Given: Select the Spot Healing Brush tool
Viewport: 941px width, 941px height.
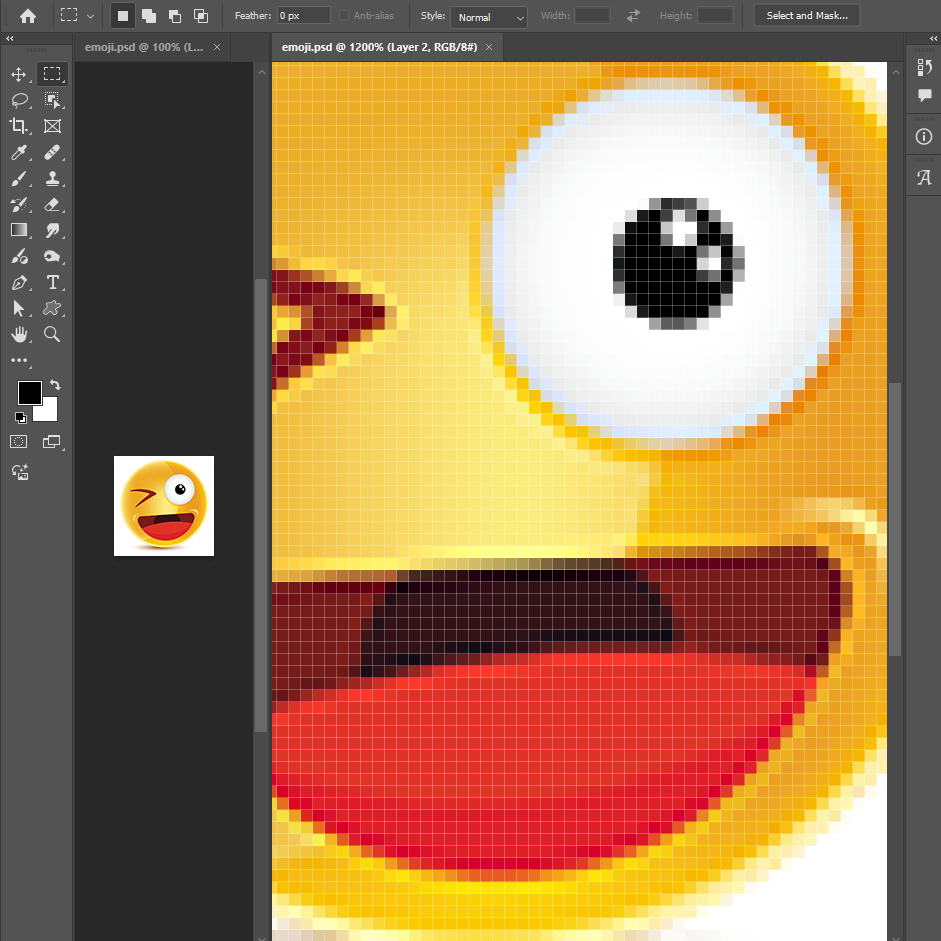Looking at the screenshot, I should coord(52,152).
